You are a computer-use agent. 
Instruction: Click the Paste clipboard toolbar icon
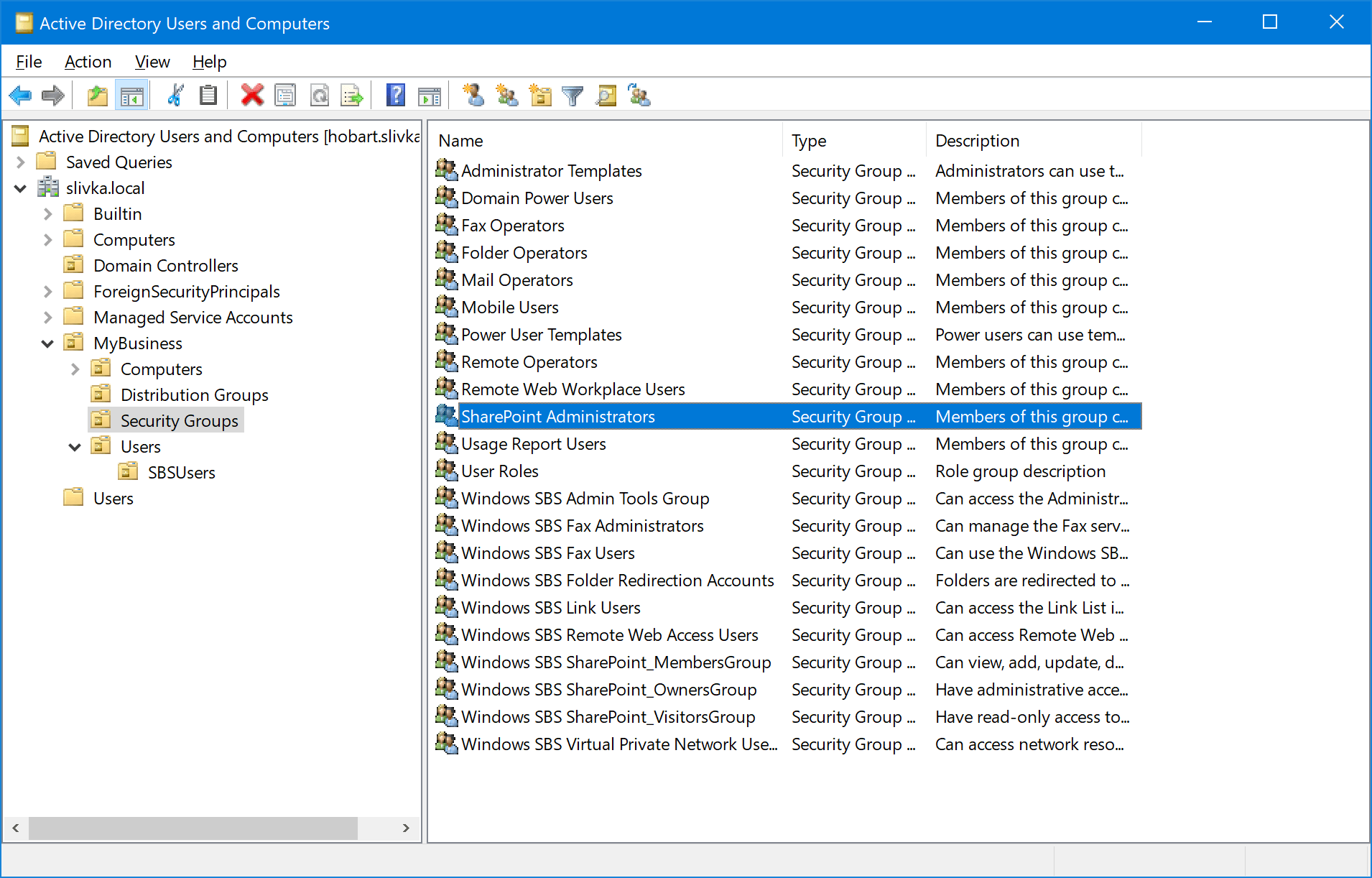coord(208,95)
